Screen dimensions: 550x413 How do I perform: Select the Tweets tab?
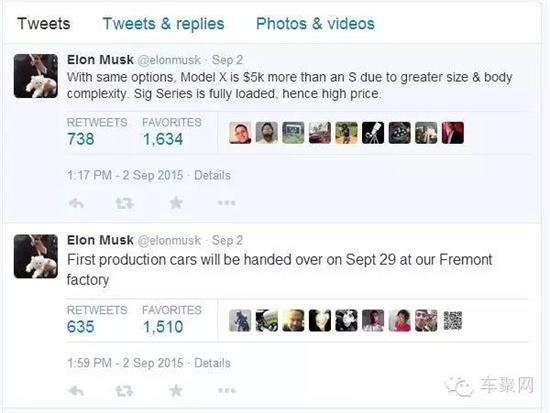tap(44, 24)
